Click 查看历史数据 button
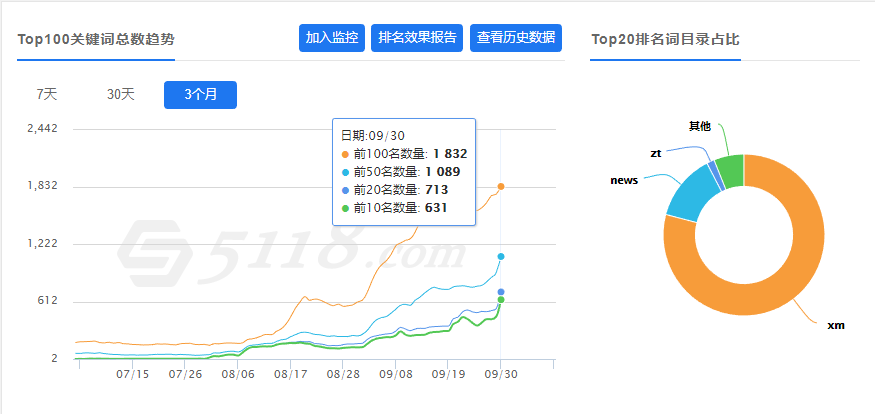Viewport: 875px width, 414px height. [x=516, y=38]
